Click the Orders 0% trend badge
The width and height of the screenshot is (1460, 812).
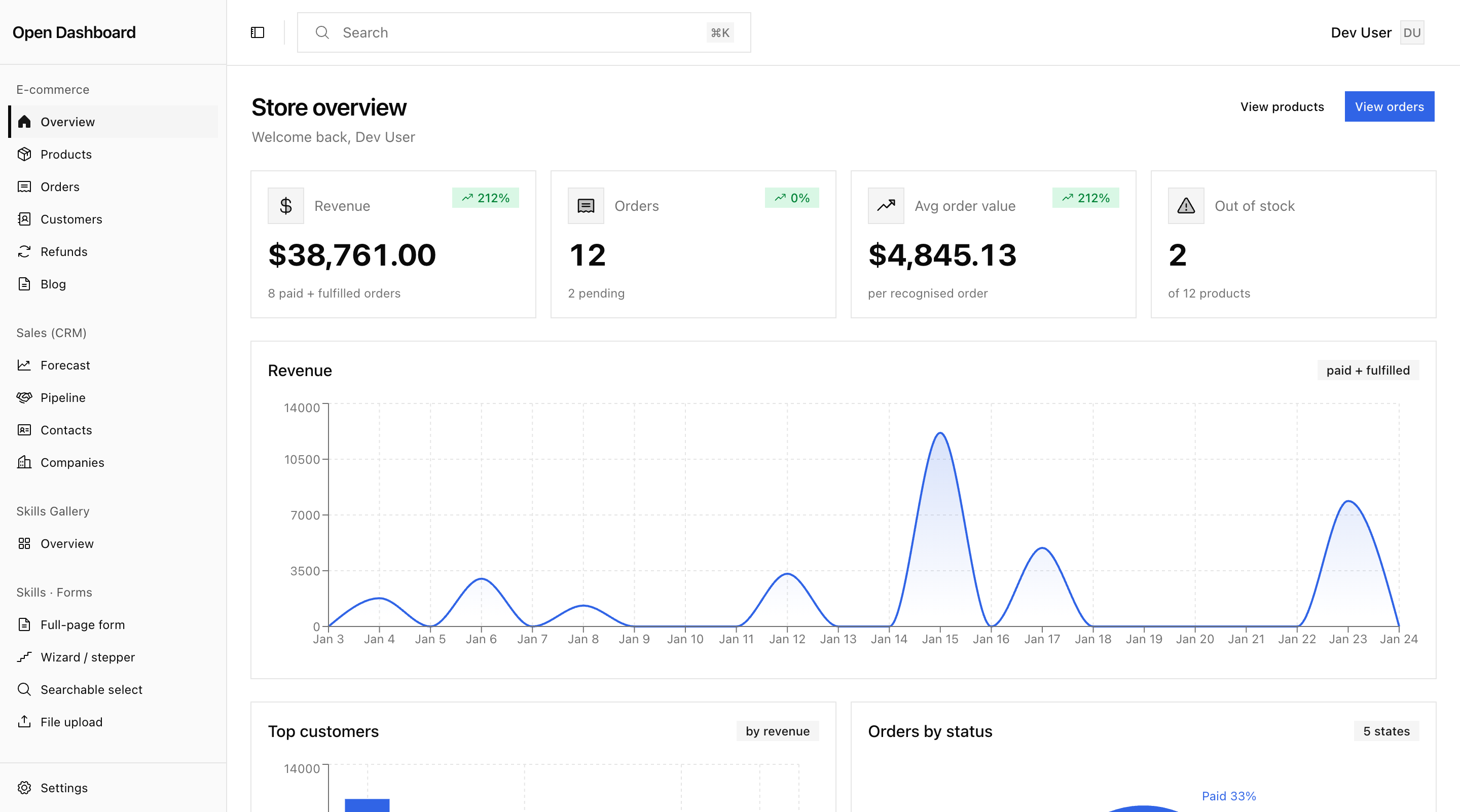tap(792, 198)
